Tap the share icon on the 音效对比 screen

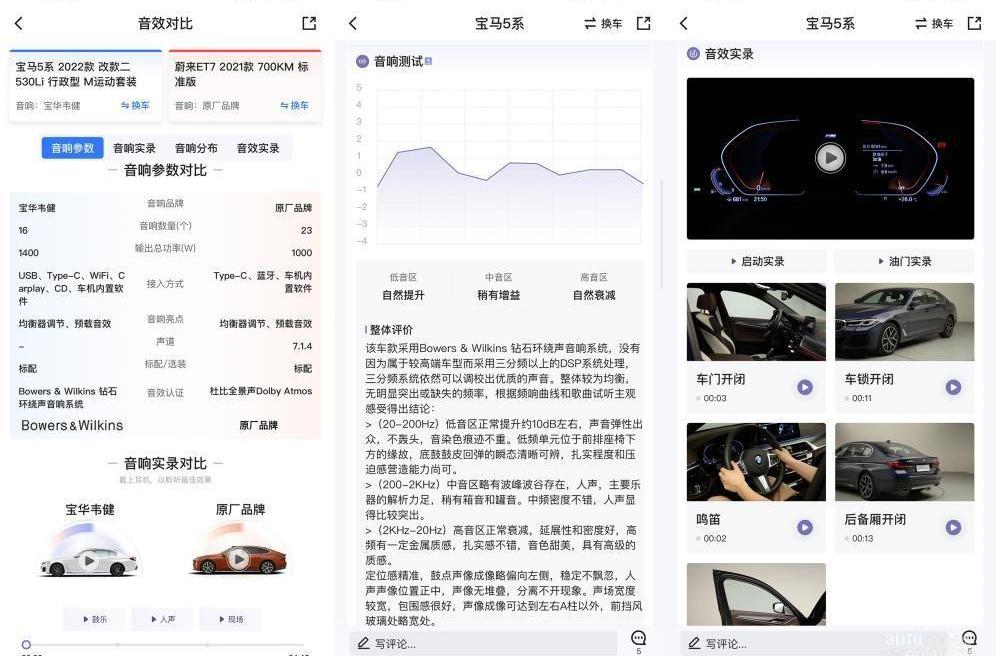[309, 22]
